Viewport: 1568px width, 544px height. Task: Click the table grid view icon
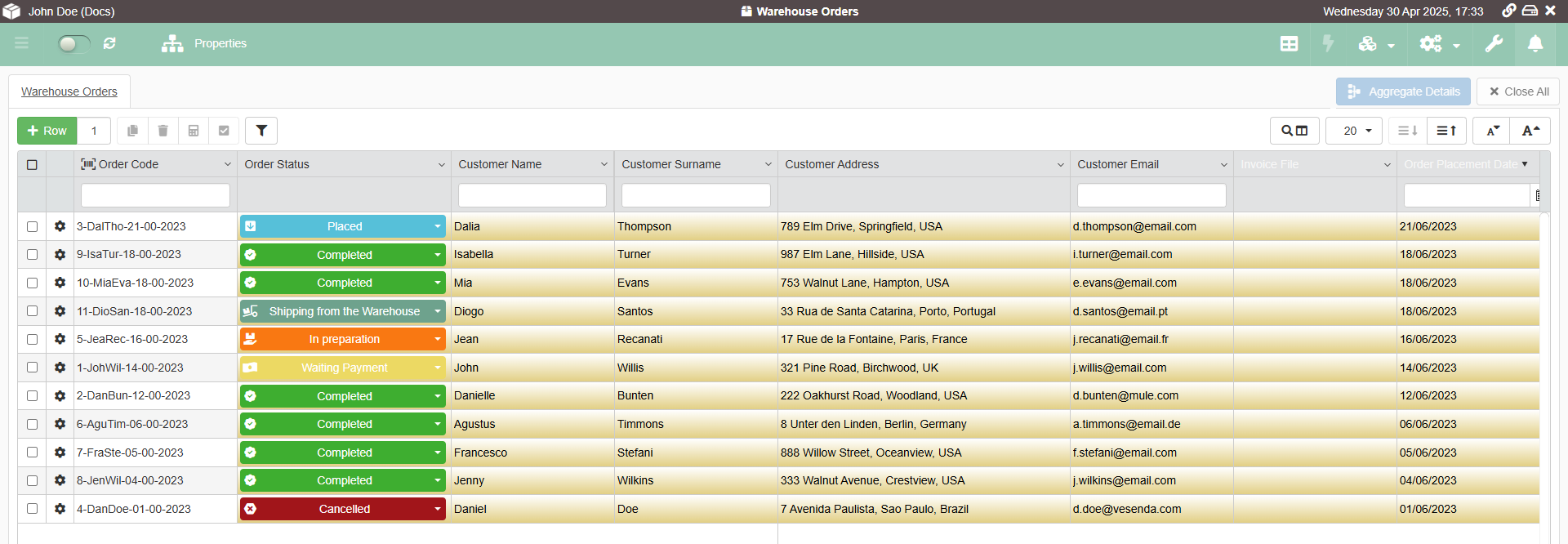point(1289,44)
